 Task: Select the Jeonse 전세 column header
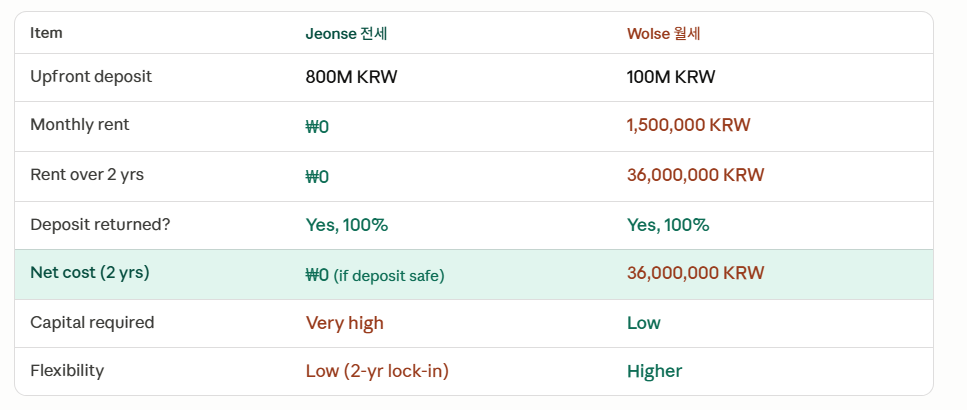pos(346,33)
